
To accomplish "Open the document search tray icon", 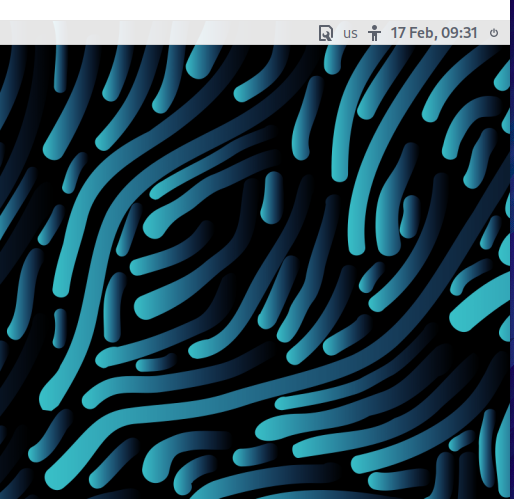I will pyautogui.click(x=325, y=33).
